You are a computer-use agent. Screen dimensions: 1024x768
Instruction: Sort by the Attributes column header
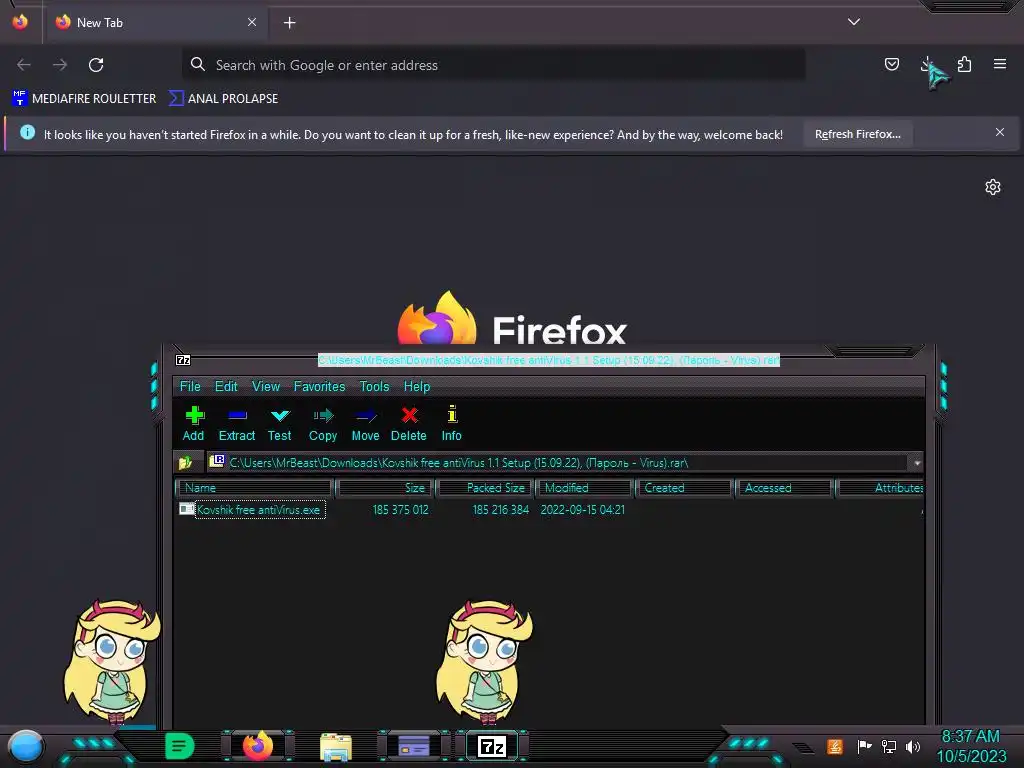pos(880,488)
